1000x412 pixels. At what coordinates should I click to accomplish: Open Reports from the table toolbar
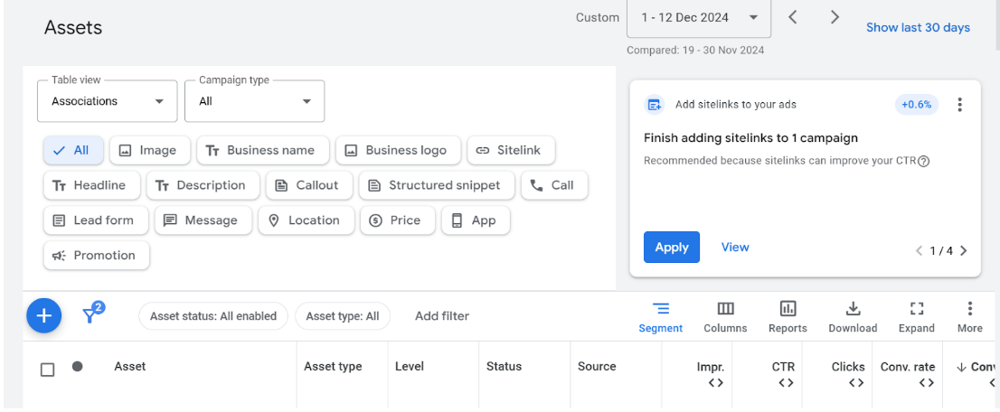tap(788, 318)
